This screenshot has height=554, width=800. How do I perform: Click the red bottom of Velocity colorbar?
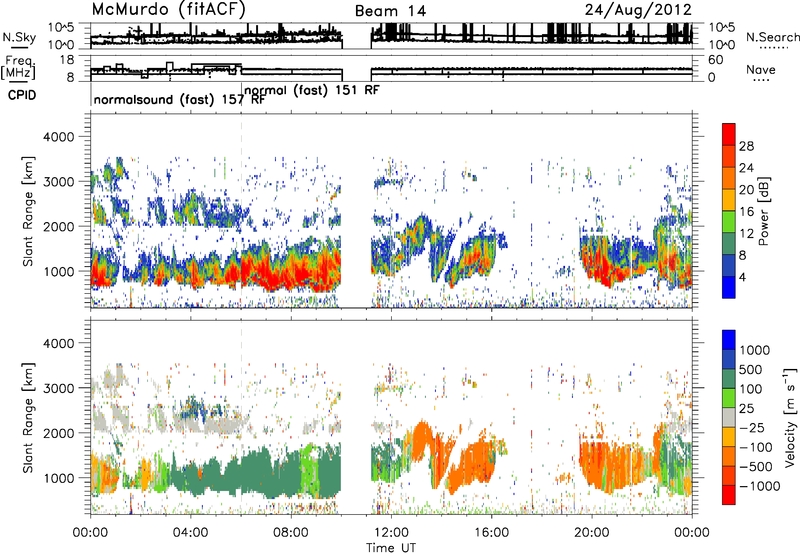click(729, 495)
